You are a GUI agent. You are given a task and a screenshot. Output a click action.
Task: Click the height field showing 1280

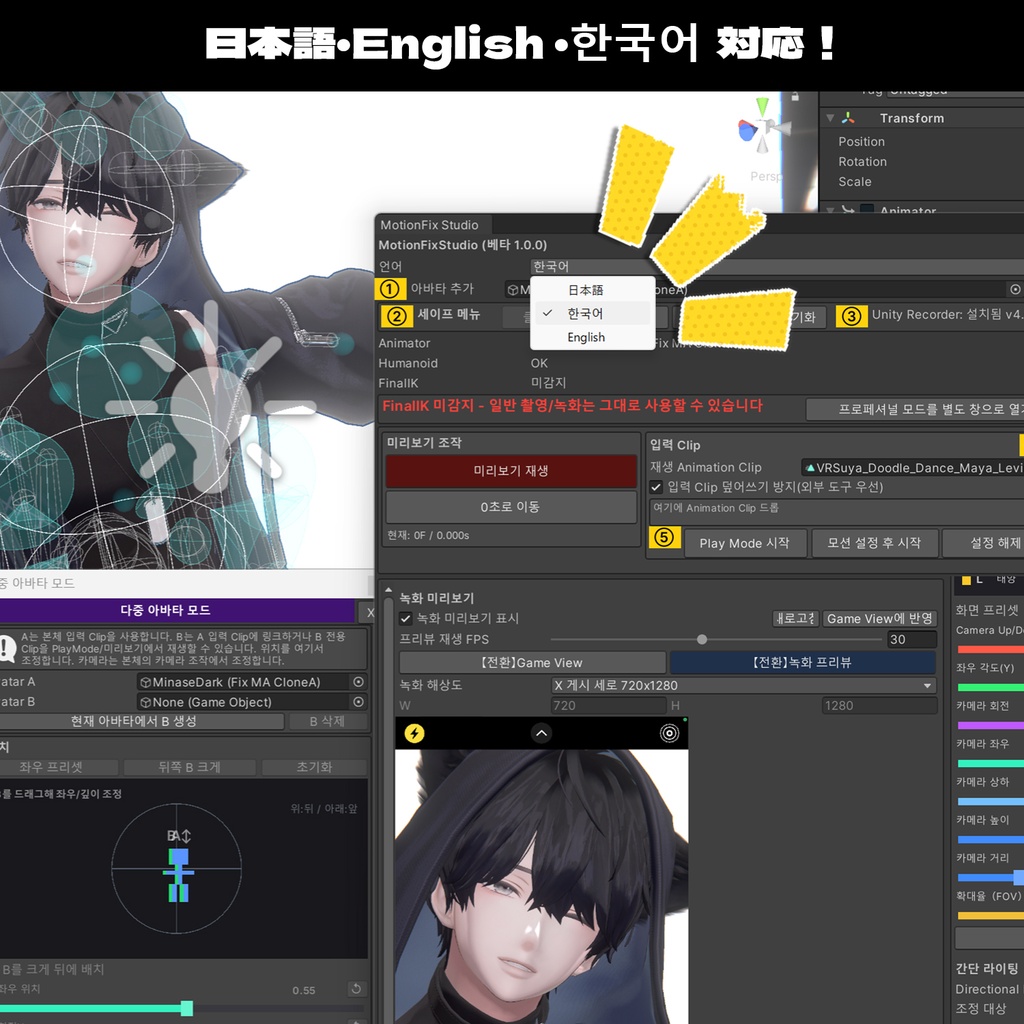879,705
